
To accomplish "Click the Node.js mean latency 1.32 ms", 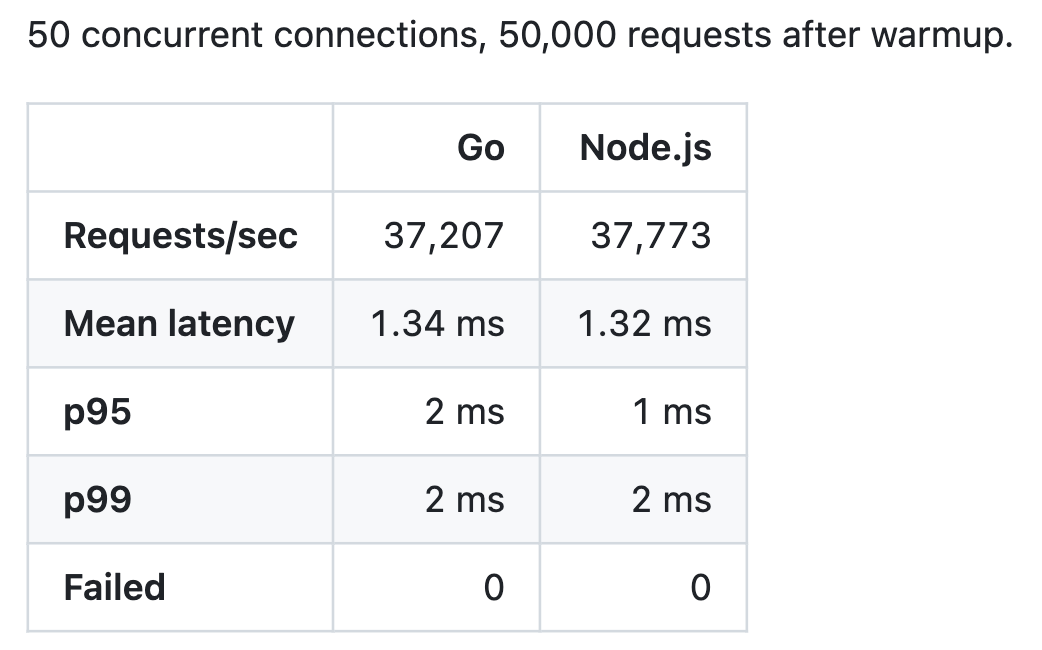I will point(644,324).
